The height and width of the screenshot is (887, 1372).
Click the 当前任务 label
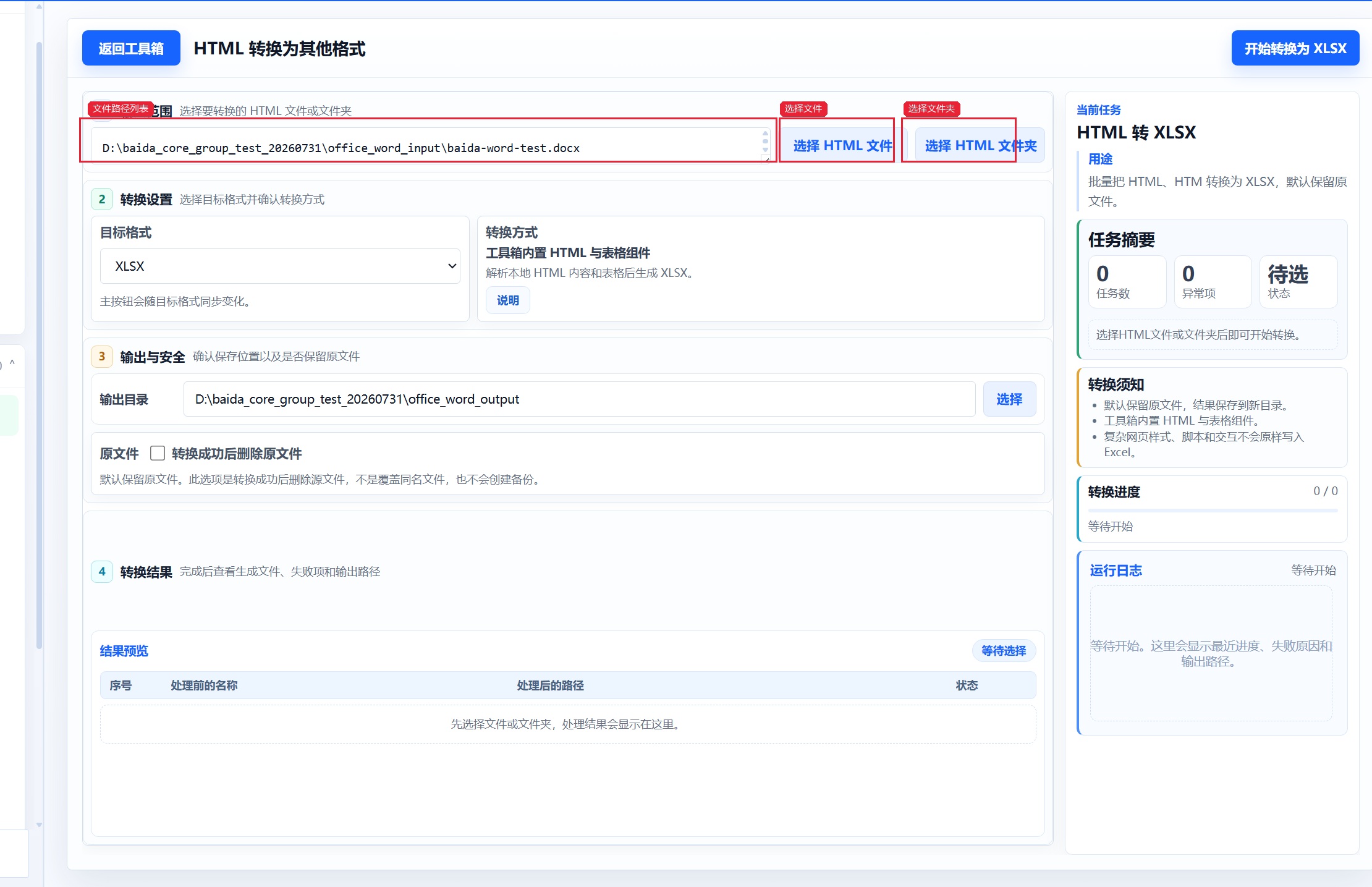1099,110
